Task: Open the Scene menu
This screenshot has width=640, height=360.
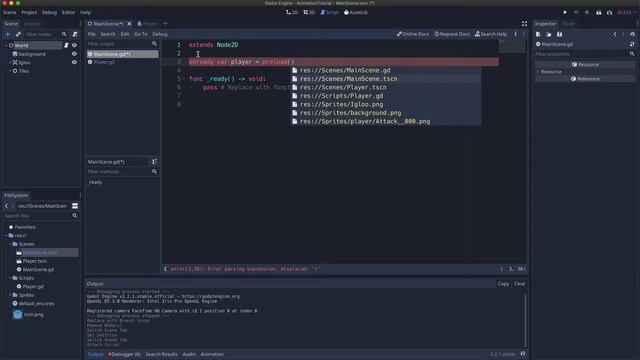Action: click(x=9, y=12)
